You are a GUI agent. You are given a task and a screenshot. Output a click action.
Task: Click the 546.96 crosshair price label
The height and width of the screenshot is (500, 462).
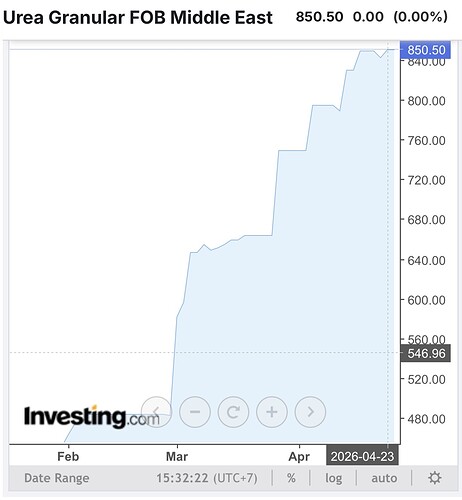(x=425, y=353)
